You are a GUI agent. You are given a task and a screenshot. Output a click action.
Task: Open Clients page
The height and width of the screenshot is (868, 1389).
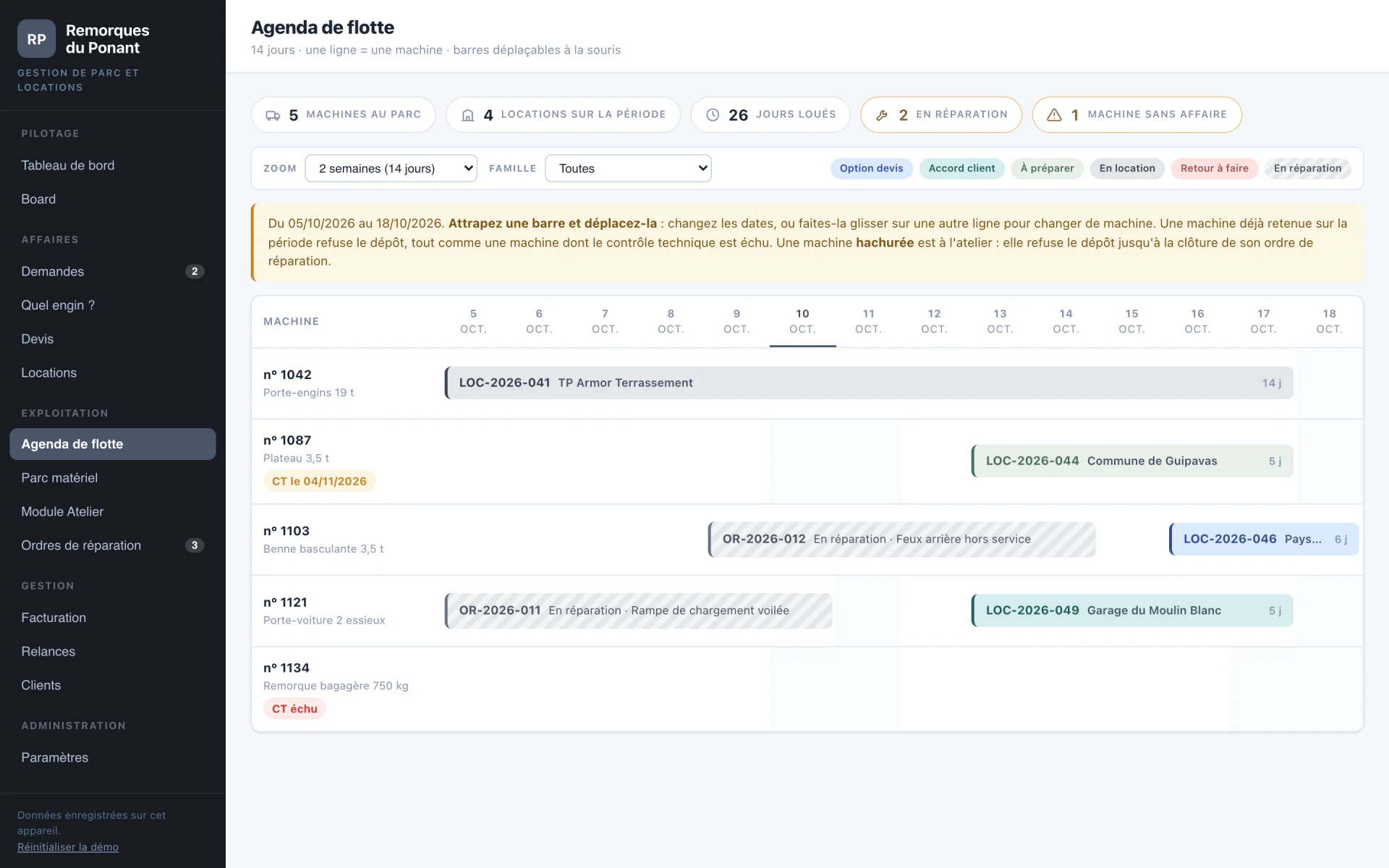point(113,685)
